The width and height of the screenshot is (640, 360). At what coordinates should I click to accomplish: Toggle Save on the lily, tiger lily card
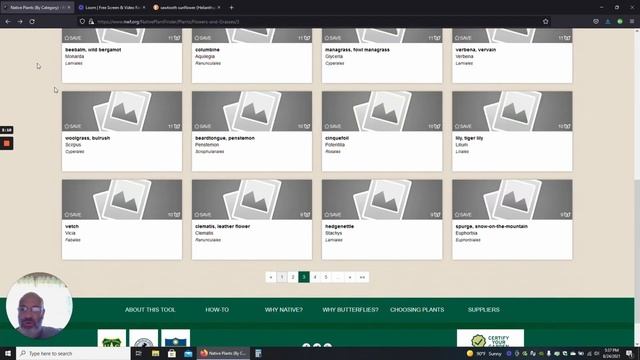point(463,126)
